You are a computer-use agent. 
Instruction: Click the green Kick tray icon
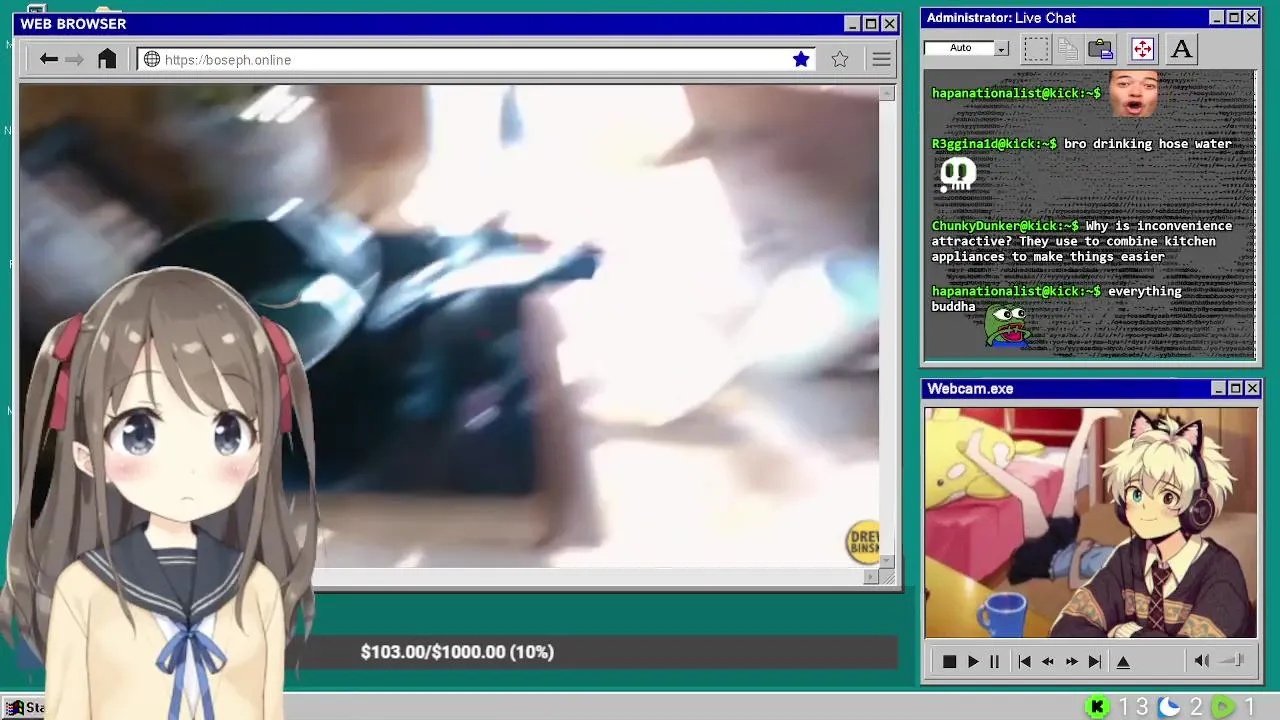point(1097,707)
